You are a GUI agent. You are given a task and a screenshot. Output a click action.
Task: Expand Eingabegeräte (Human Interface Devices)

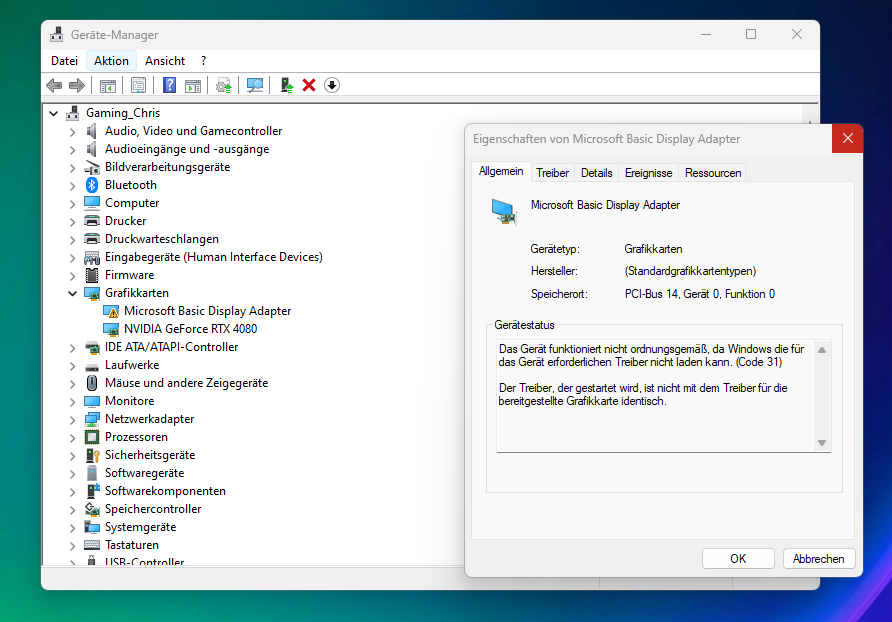coord(72,257)
